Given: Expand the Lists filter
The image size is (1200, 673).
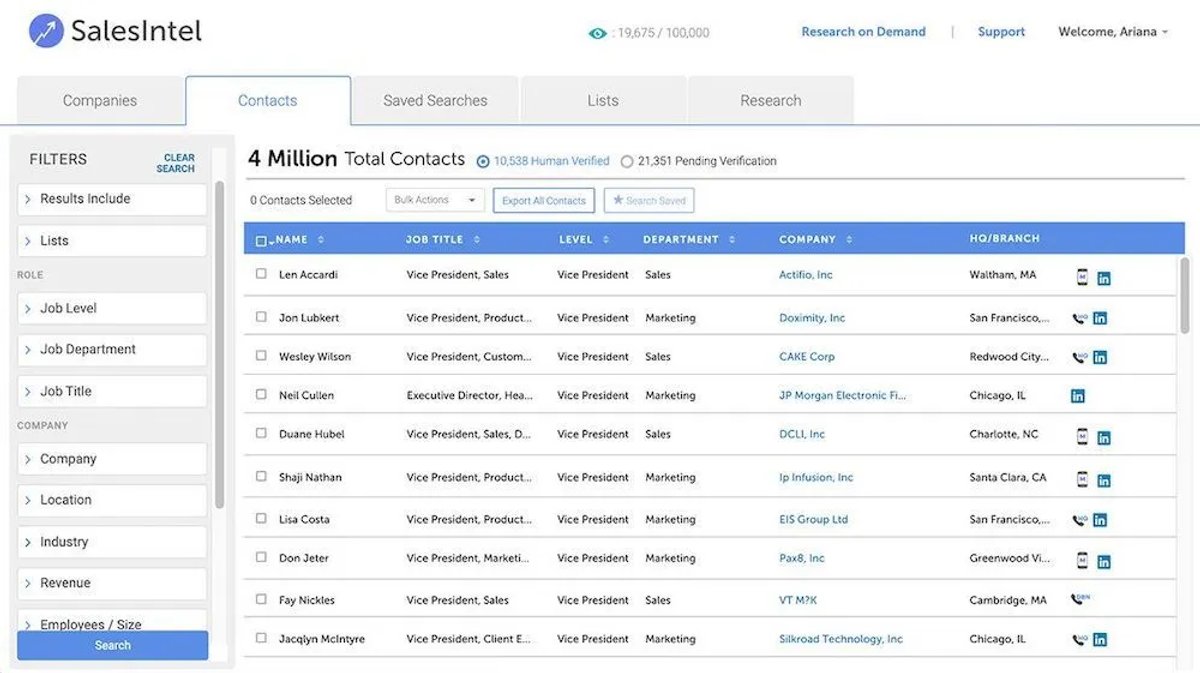Looking at the screenshot, I should click(112, 241).
